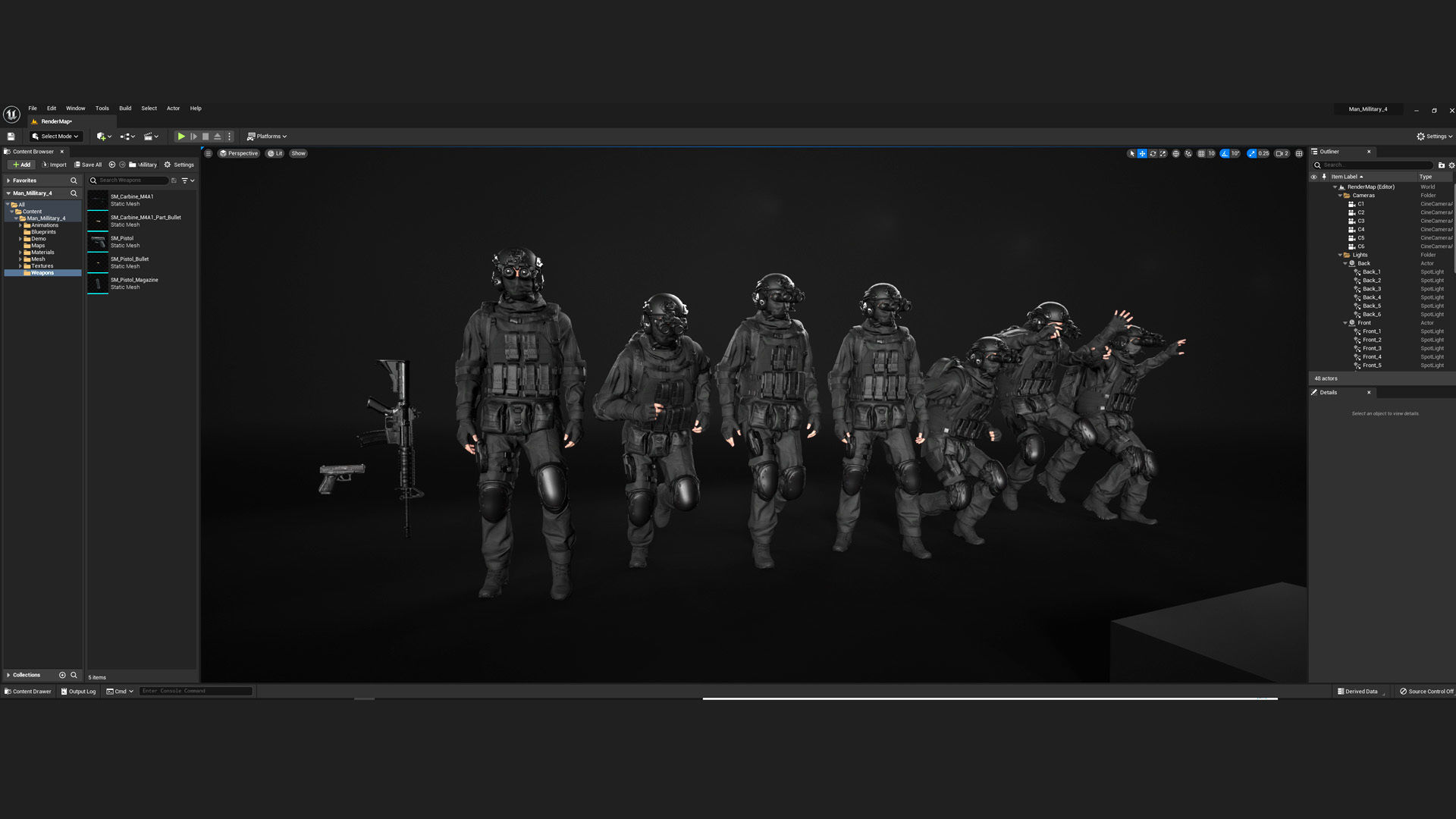The image size is (1456, 819).
Task: Open the File menu
Action: 33,108
